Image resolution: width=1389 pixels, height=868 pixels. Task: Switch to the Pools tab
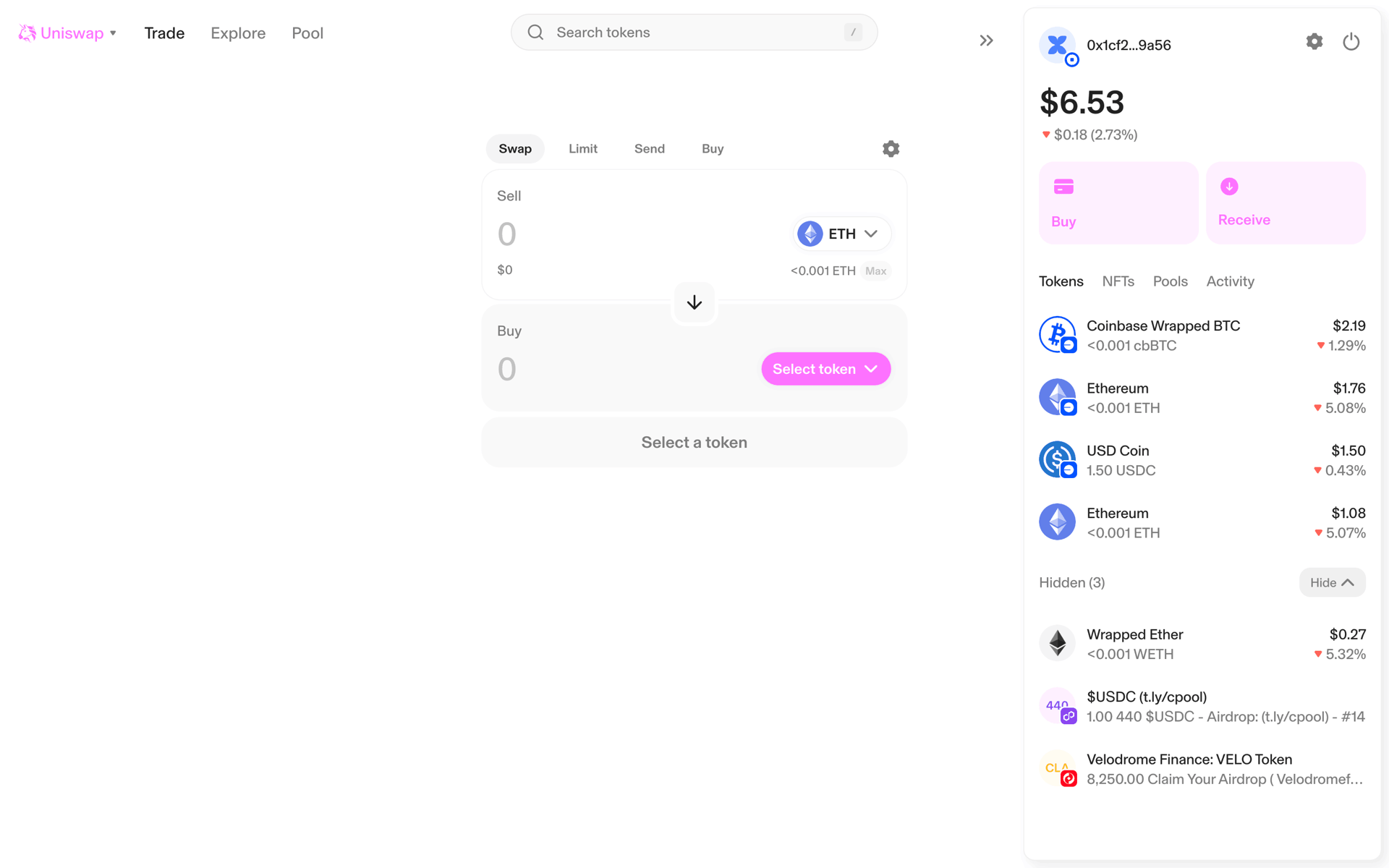coord(1170,281)
